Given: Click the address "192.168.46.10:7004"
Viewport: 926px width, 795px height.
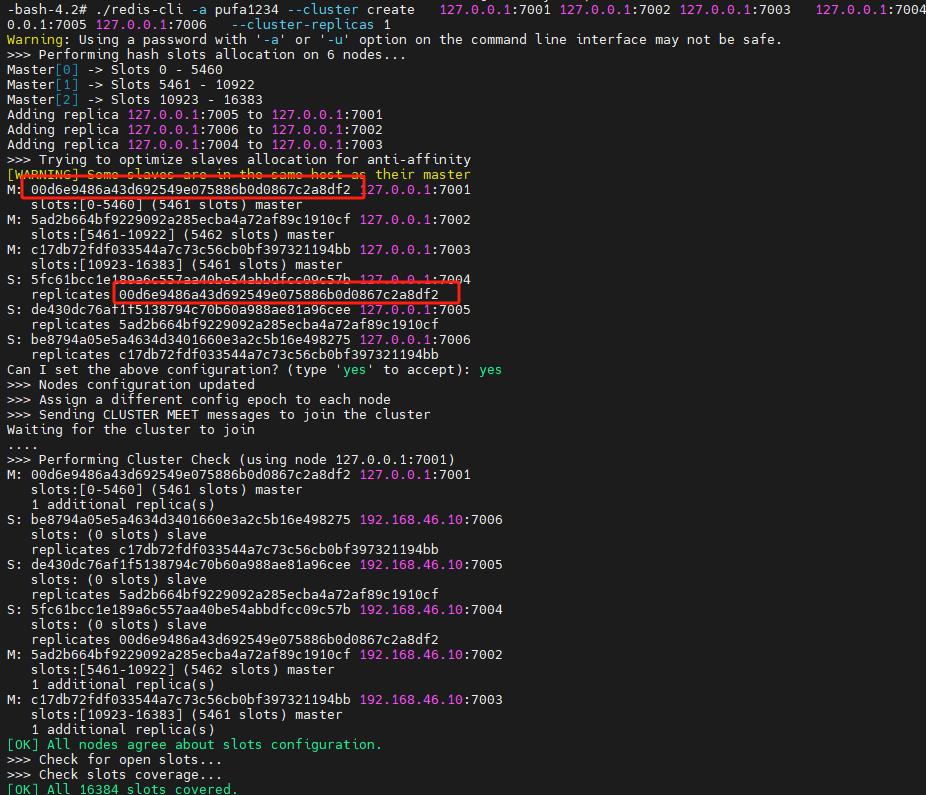Looking at the screenshot, I should pos(431,610).
